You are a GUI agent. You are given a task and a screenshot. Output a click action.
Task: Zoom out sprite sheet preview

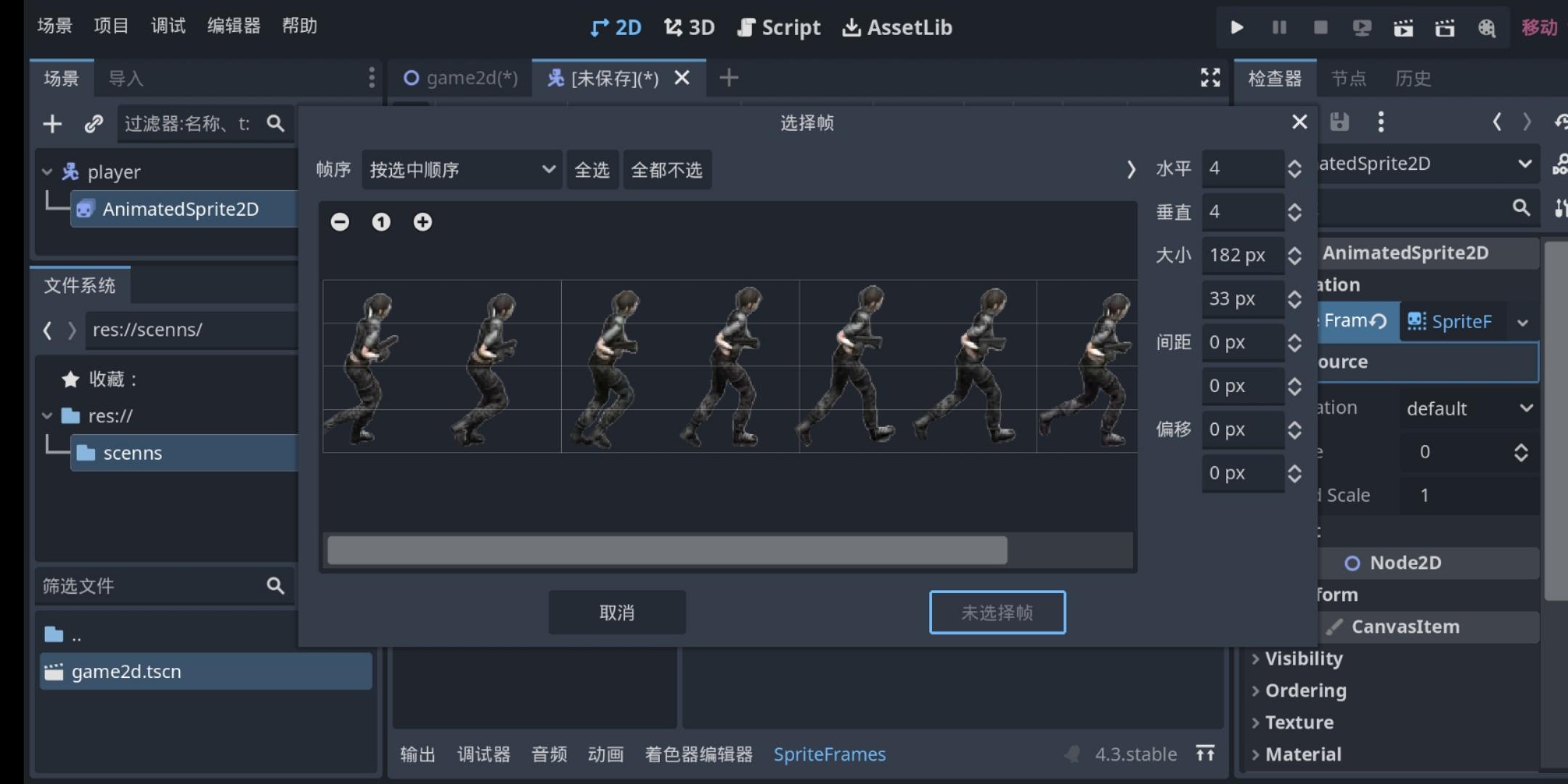[340, 222]
